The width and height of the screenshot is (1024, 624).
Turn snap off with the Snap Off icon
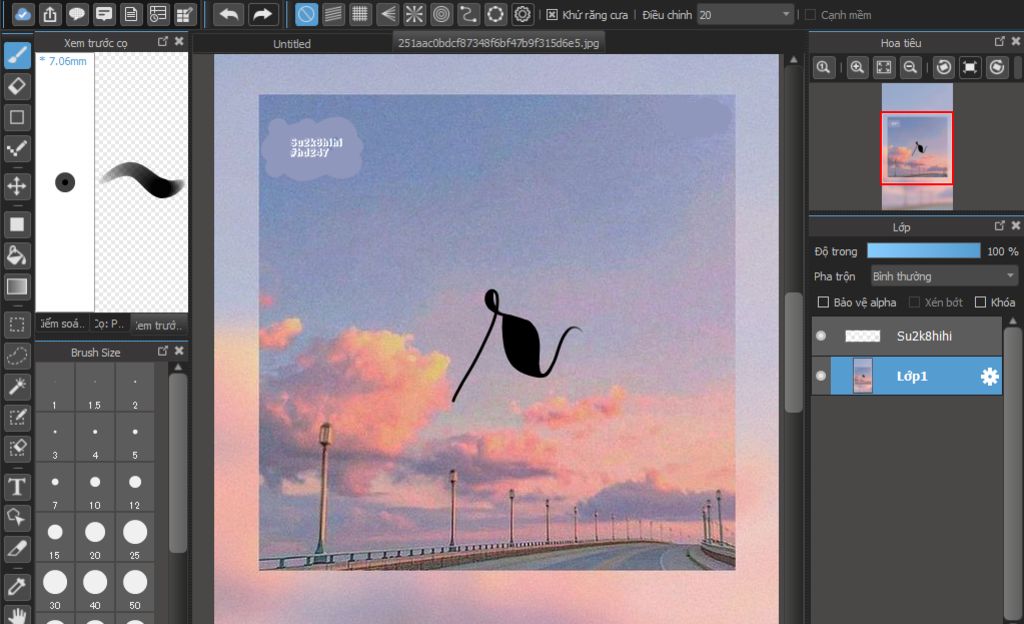(306, 14)
